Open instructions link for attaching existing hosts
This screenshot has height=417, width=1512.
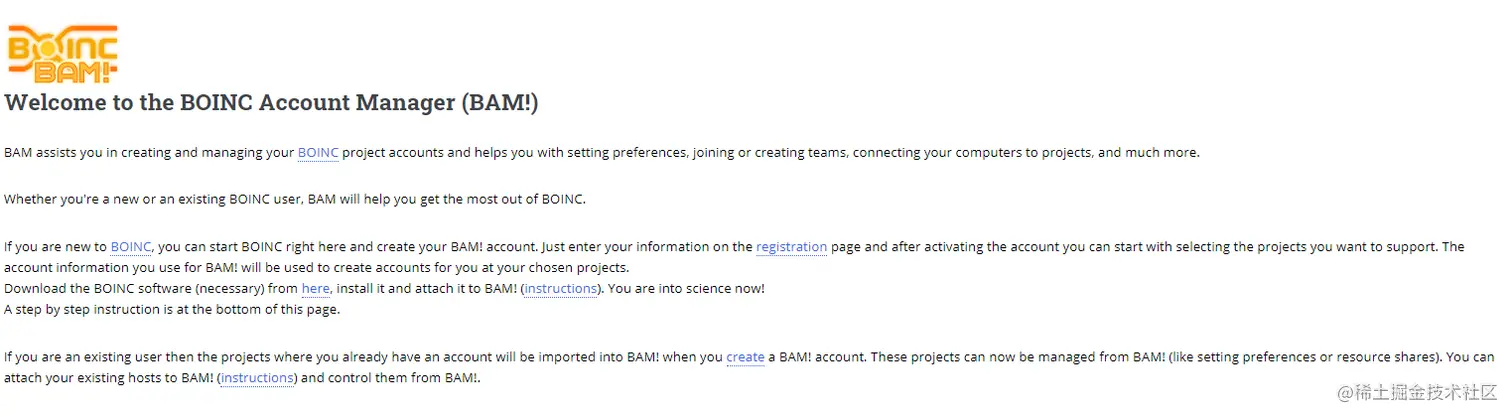pos(257,378)
